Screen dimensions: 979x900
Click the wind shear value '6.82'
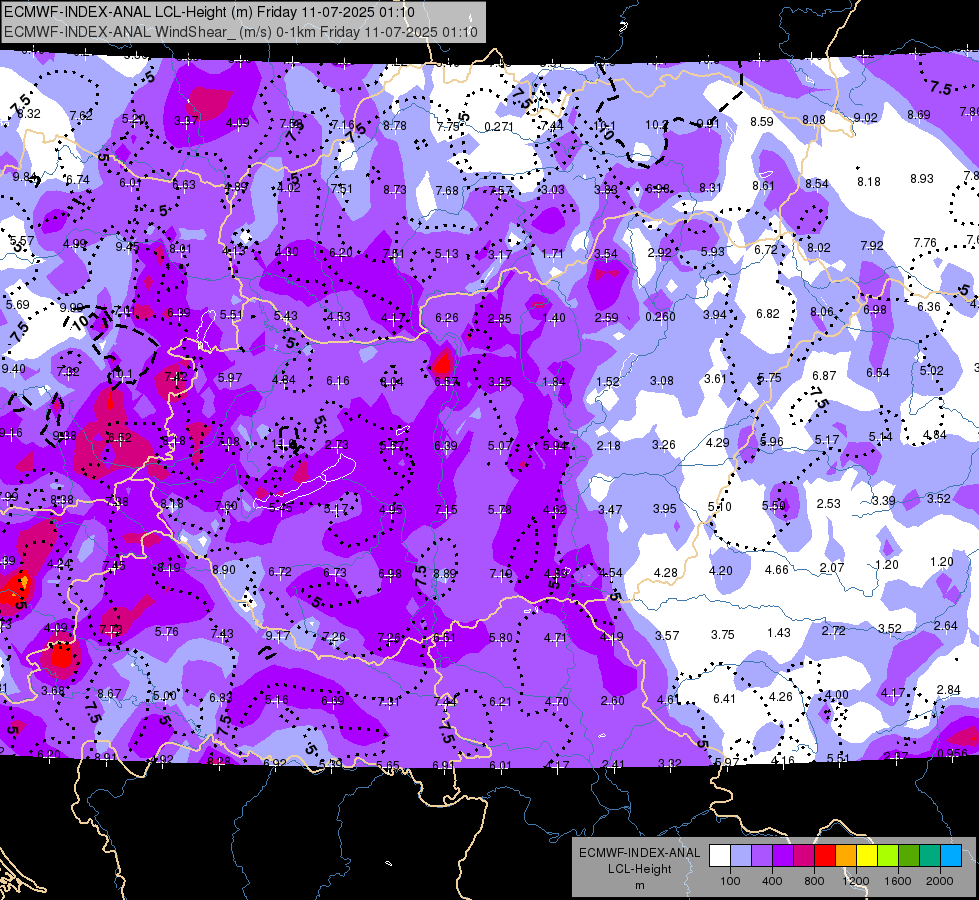pyautogui.click(x=767, y=314)
